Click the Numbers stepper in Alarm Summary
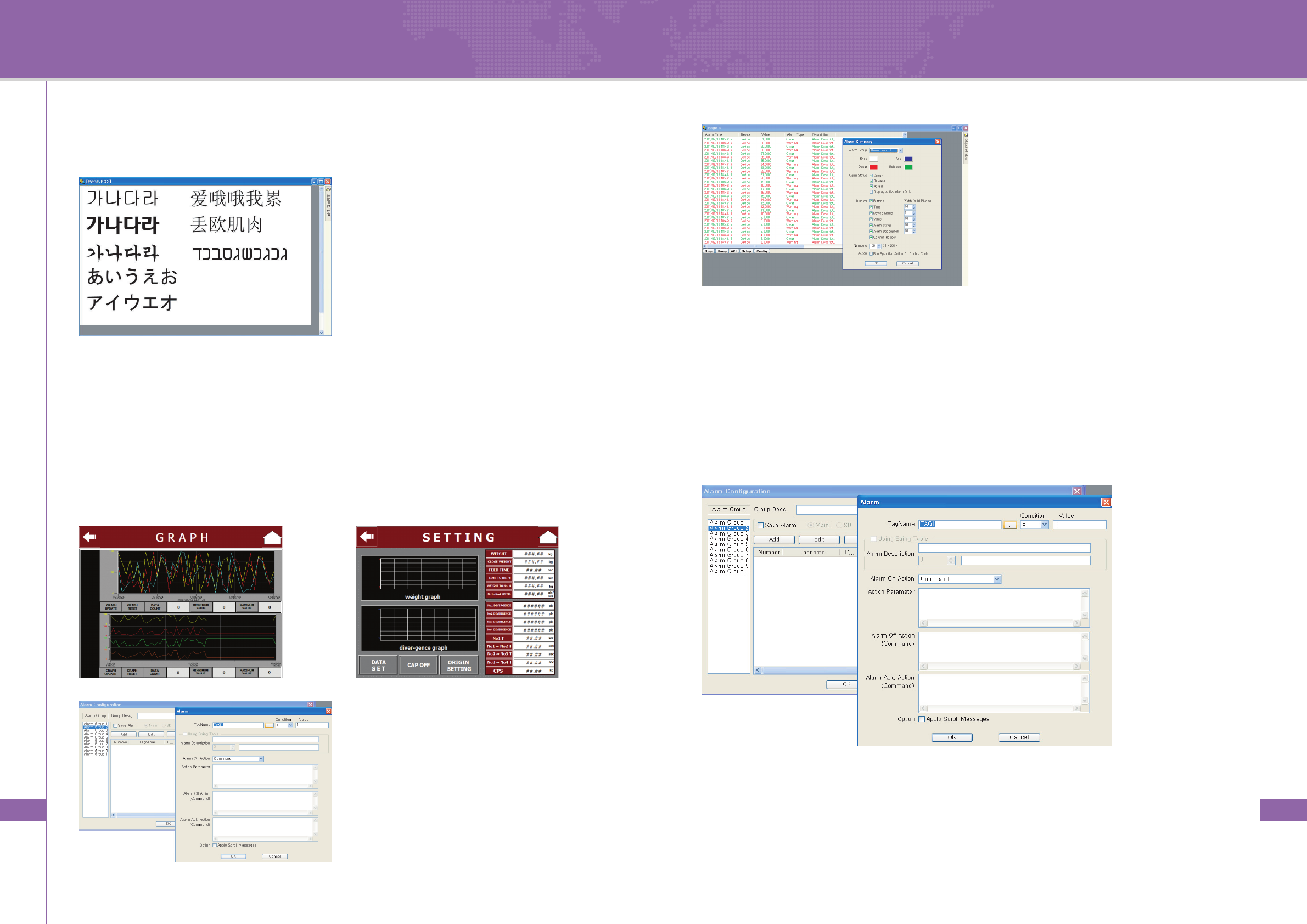1307x924 pixels. pos(879,246)
